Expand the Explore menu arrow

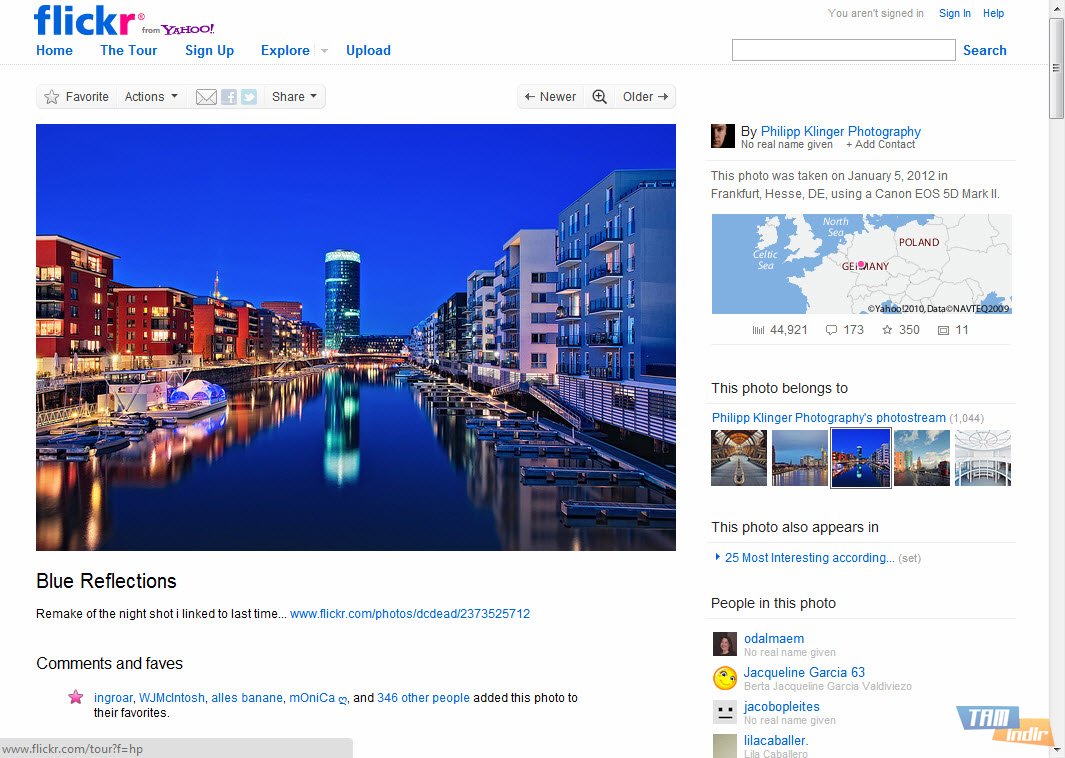click(324, 51)
